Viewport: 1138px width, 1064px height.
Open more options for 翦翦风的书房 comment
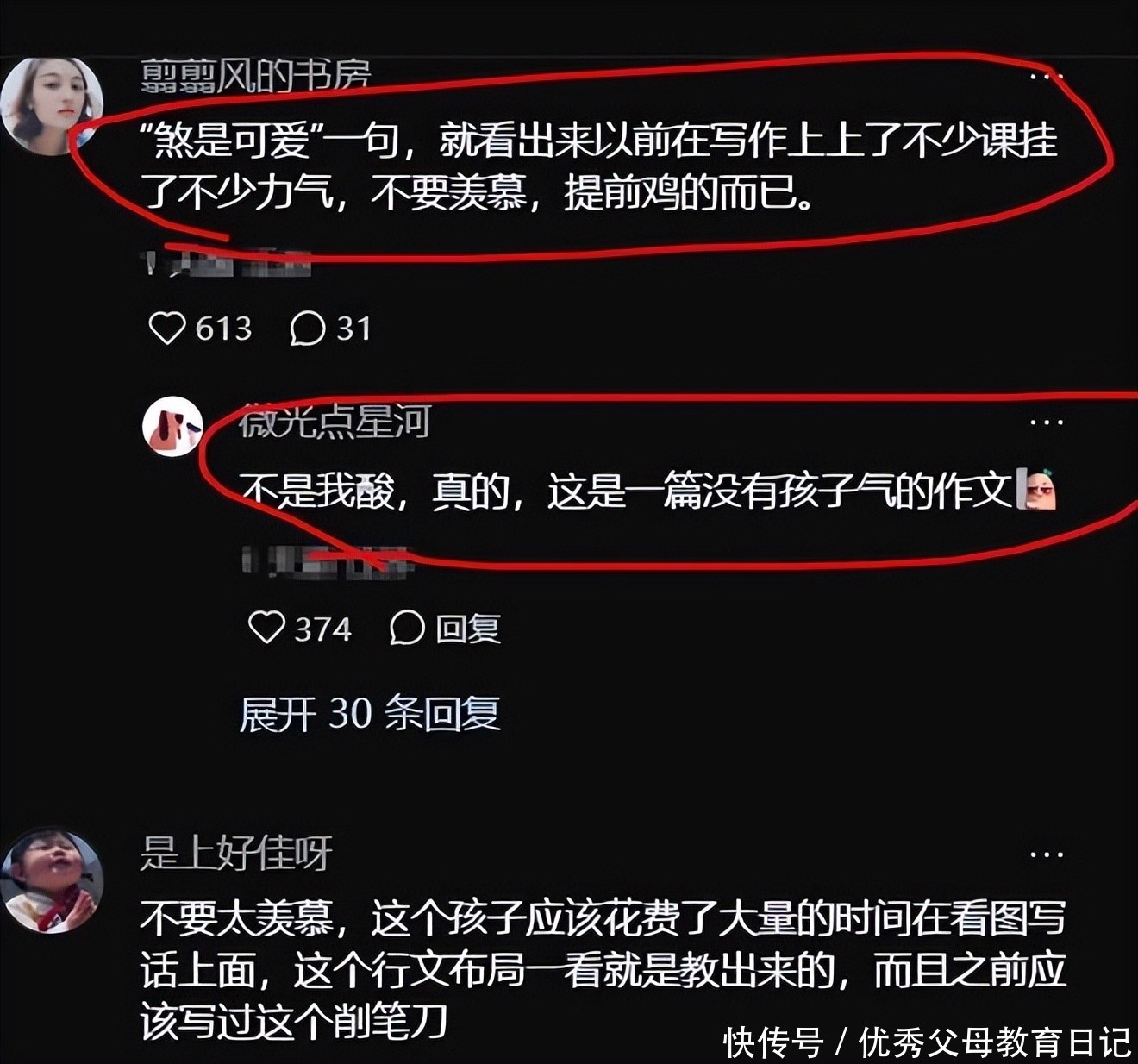click(x=1047, y=77)
